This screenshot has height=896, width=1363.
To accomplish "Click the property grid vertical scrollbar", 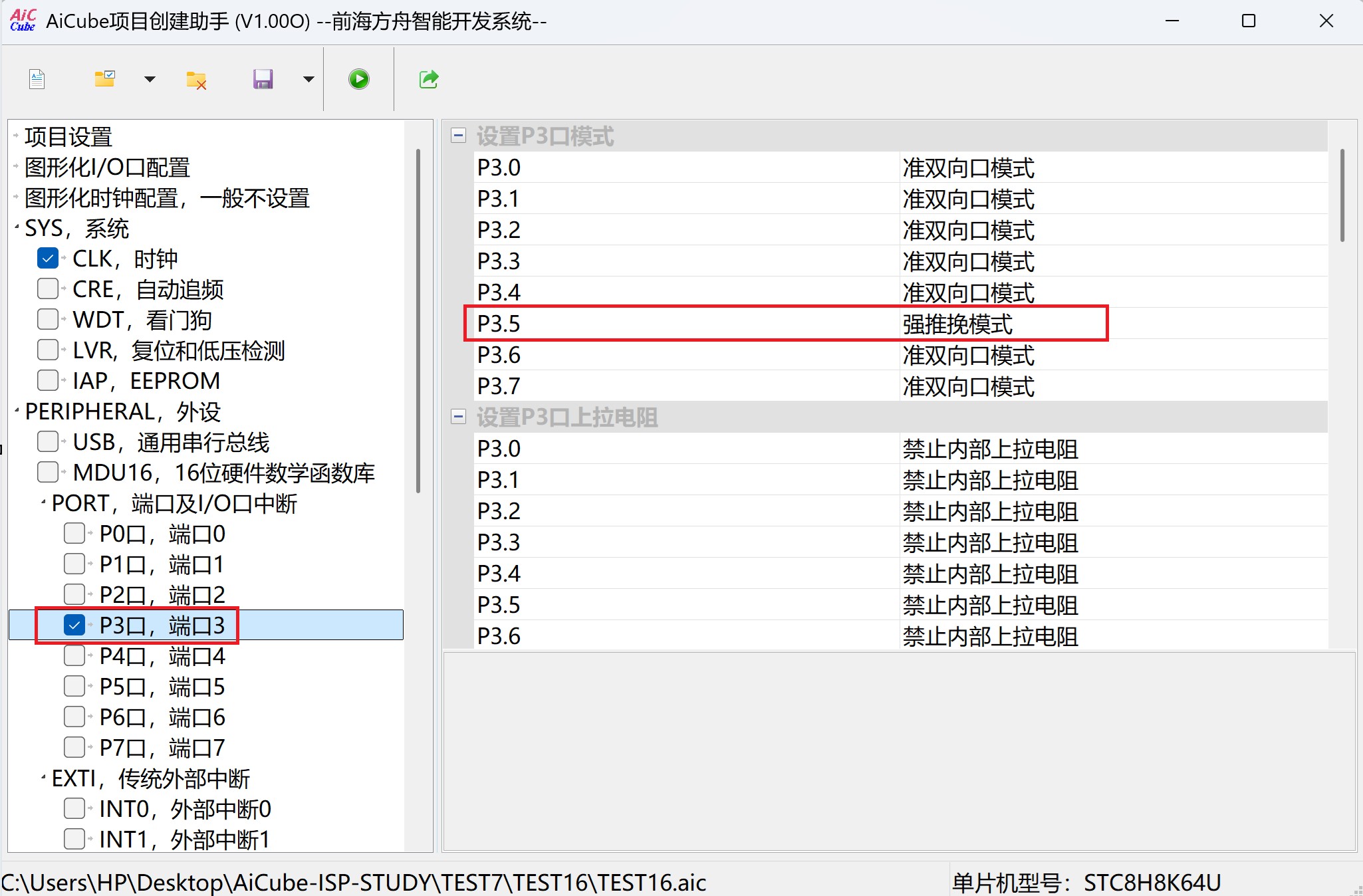I will pos(1342,195).
